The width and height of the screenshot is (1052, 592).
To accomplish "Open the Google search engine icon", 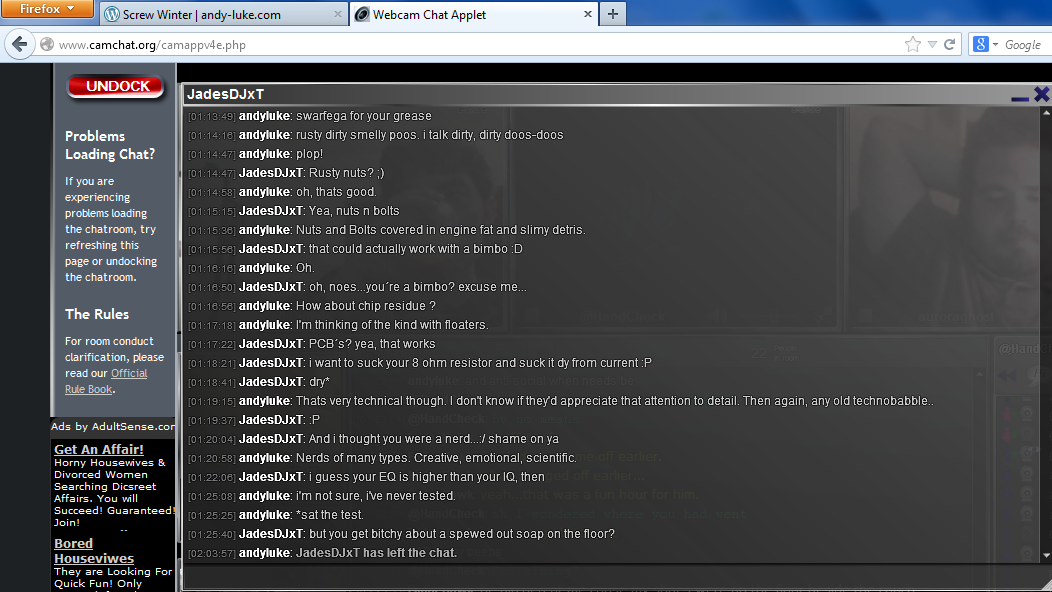I will pos(981,45).
